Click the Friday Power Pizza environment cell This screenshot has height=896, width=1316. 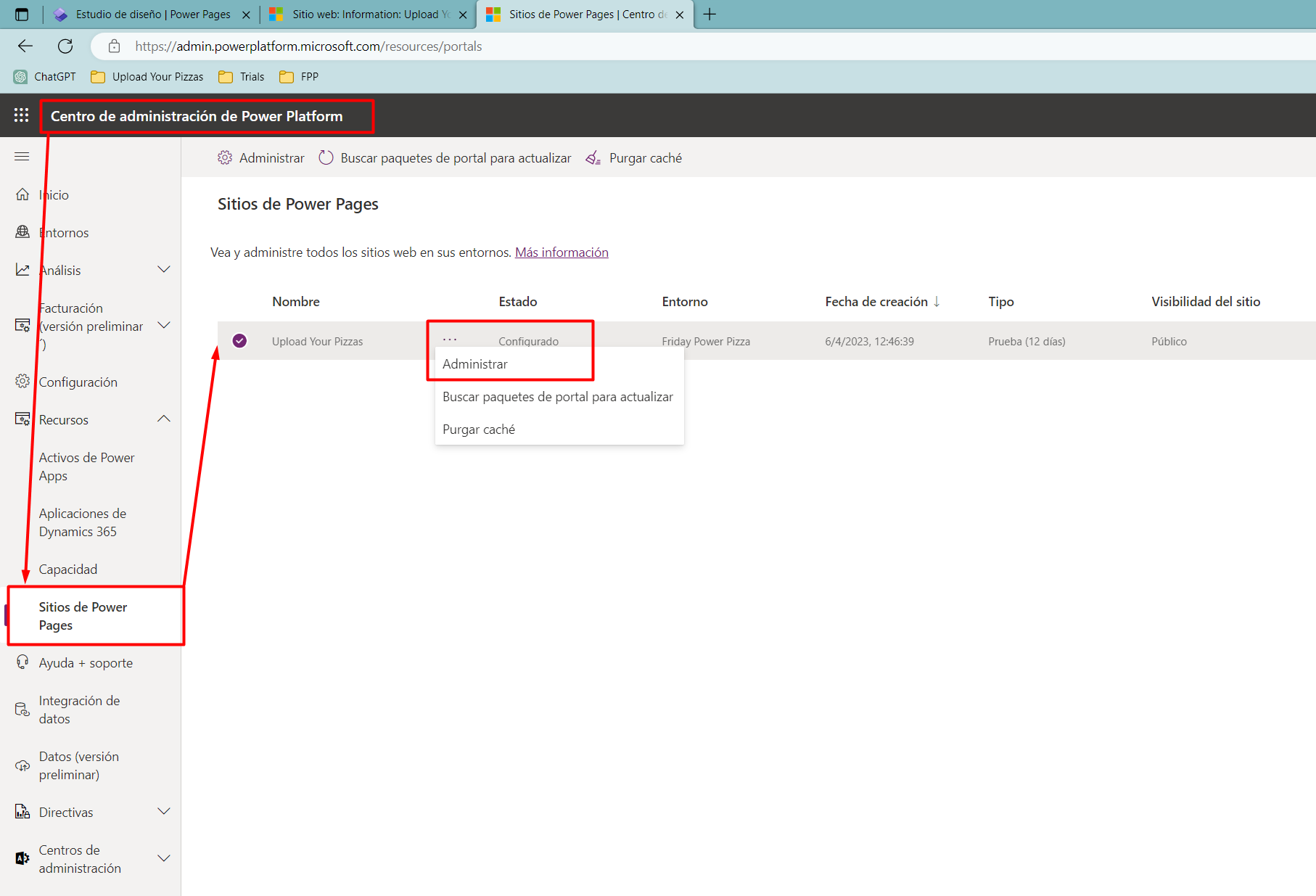(x=706, y=342)
